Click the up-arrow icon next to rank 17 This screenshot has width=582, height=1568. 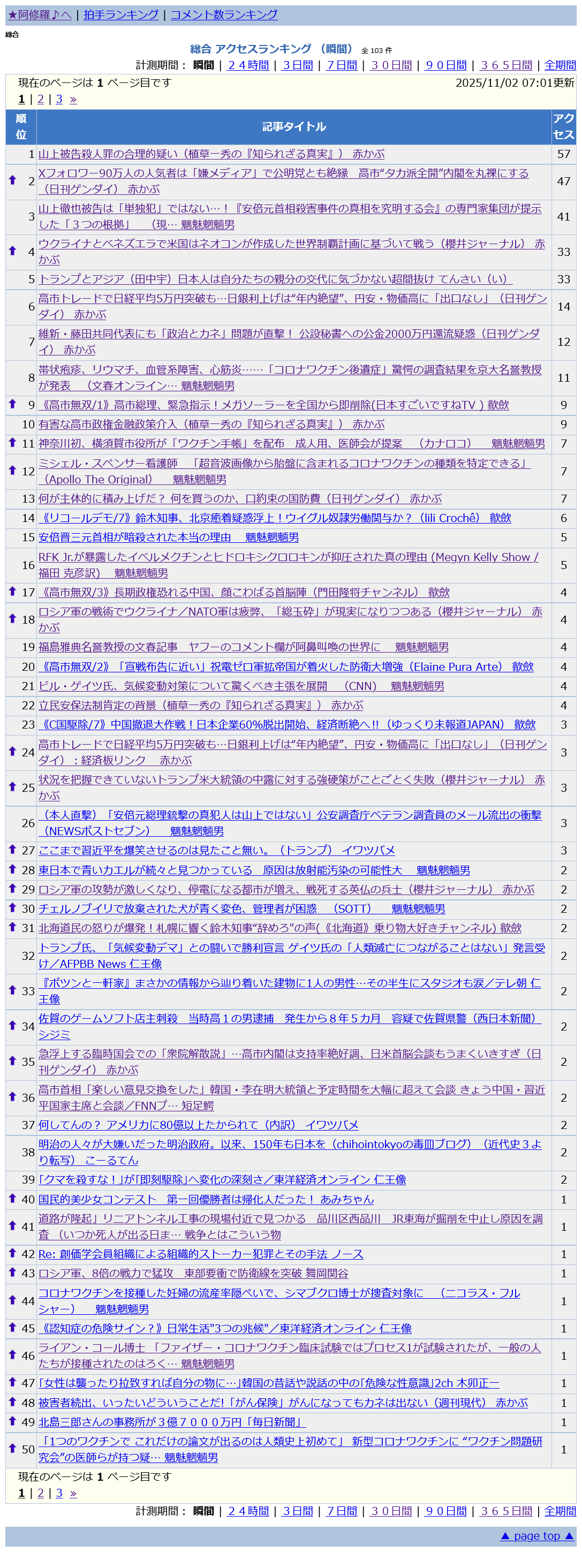coord(12,591)
